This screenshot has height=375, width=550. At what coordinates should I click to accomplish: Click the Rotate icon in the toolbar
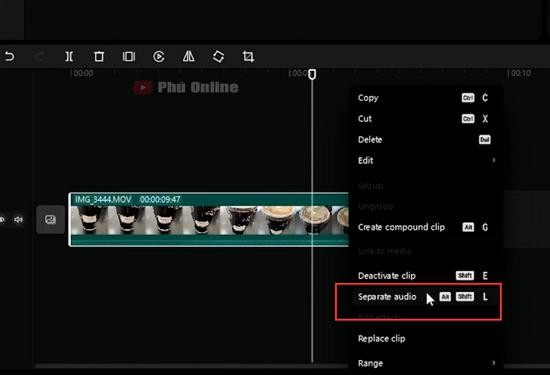pos(218,56)
